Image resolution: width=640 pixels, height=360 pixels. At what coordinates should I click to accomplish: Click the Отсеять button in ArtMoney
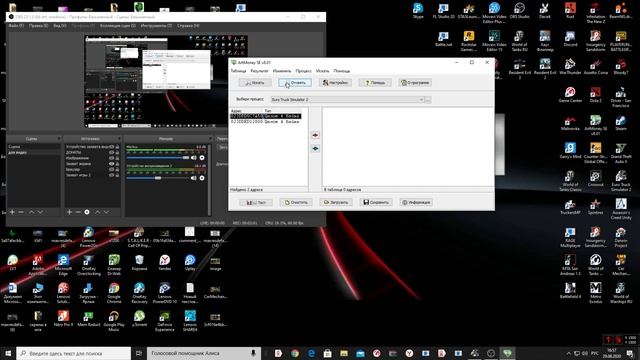click(x=295, y=82)
